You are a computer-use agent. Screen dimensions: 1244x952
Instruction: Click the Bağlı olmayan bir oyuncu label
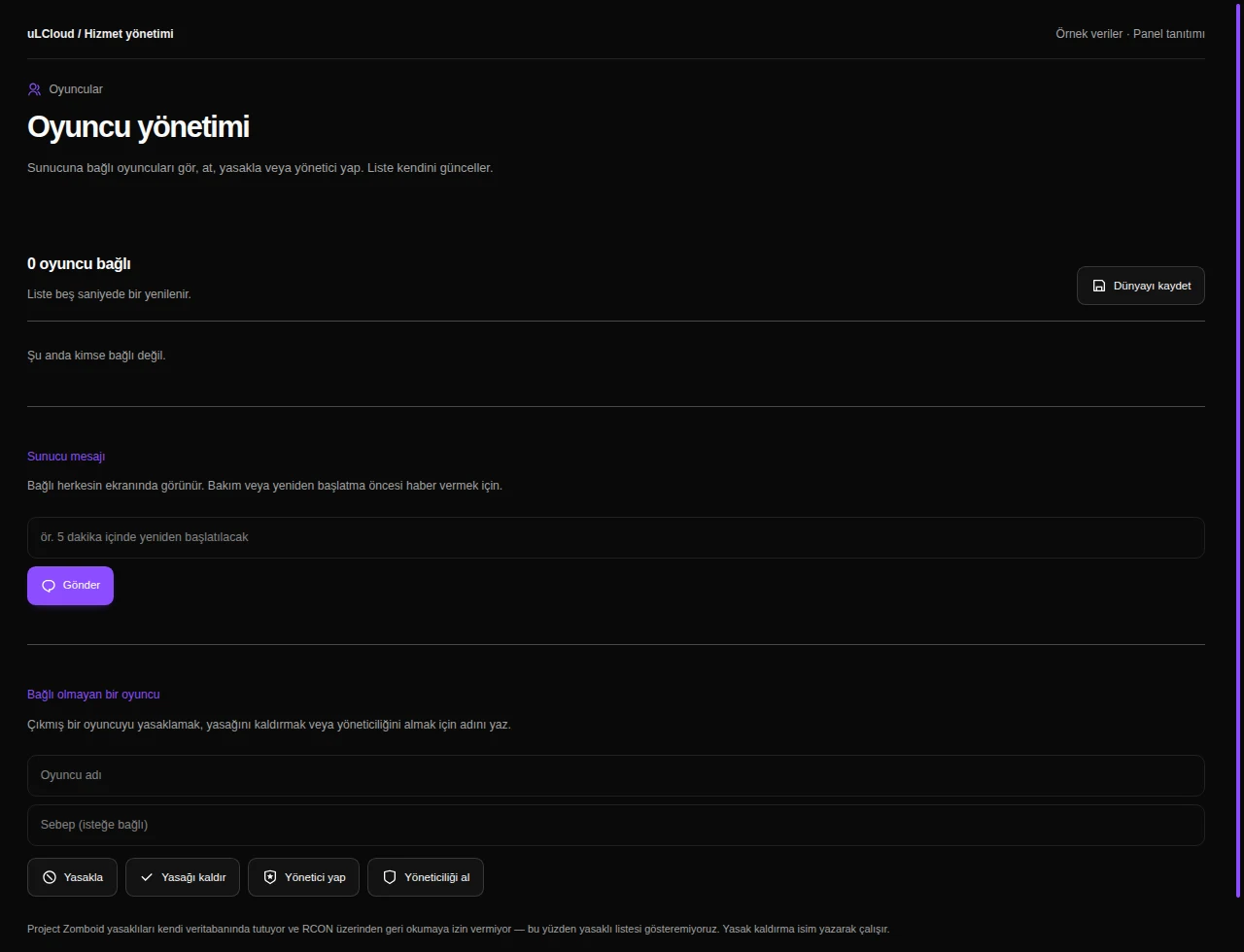coord(93,695)
